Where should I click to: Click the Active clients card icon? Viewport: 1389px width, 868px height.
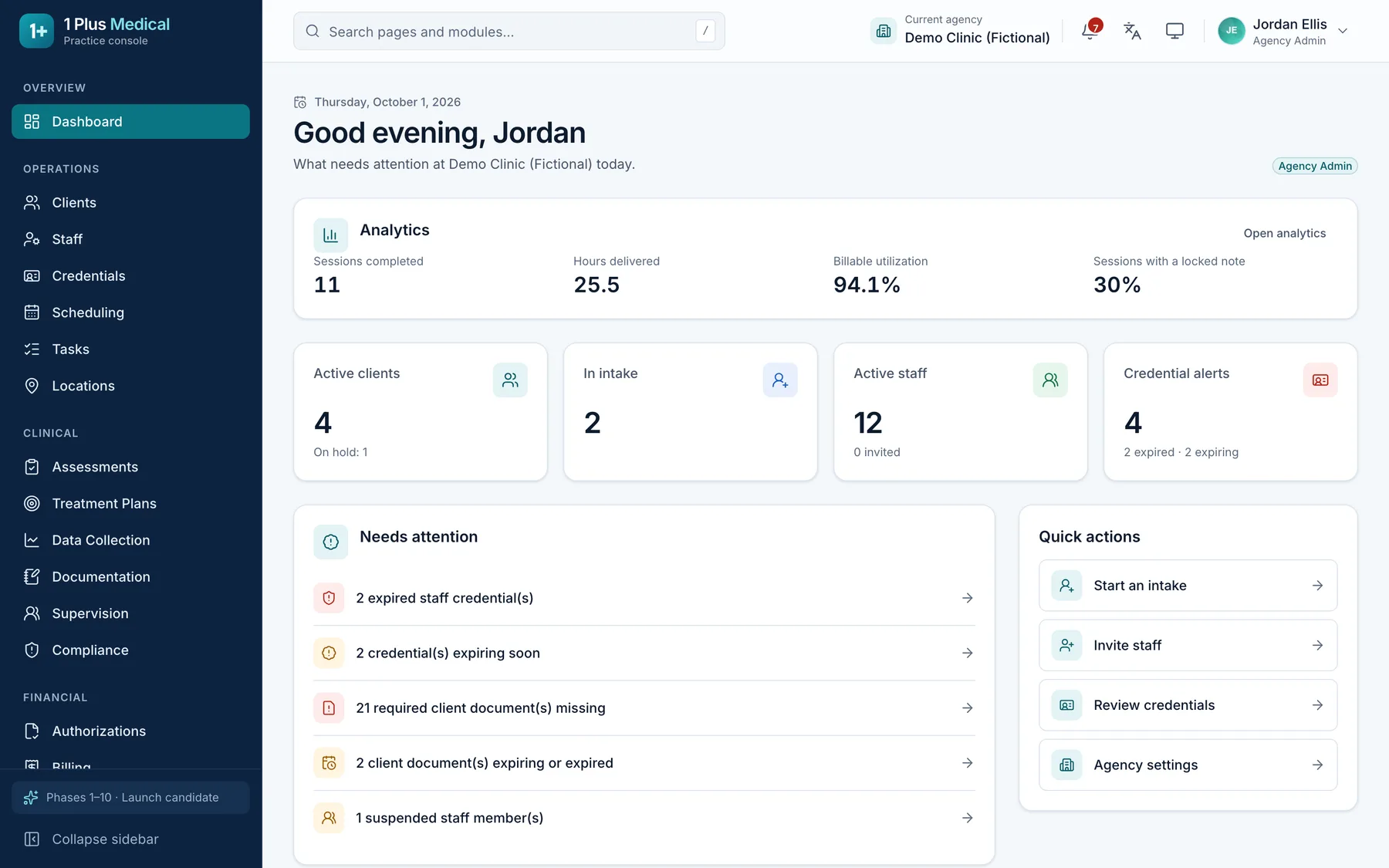click(510, 380)
